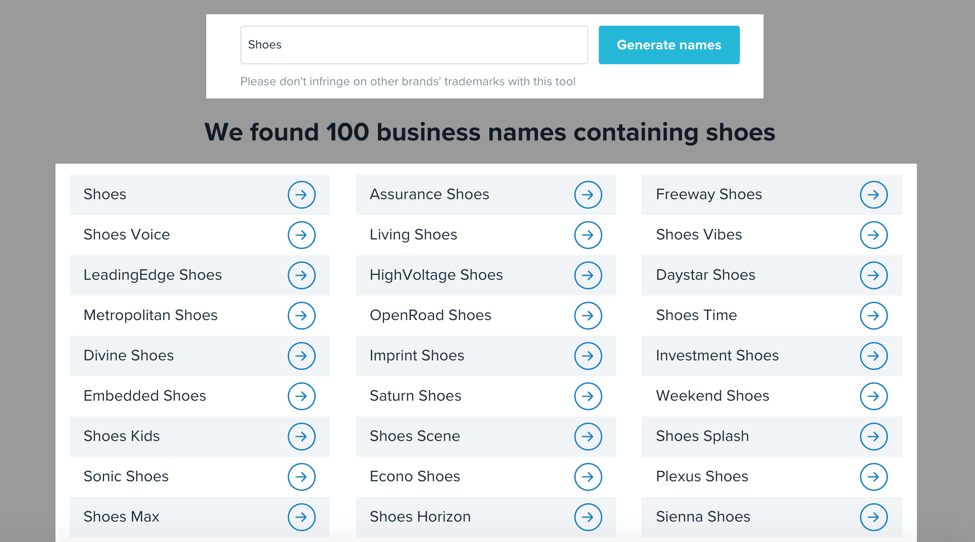Pick the Imprint Shoes name
975x542 pixels.
click(x=417, y=356)
